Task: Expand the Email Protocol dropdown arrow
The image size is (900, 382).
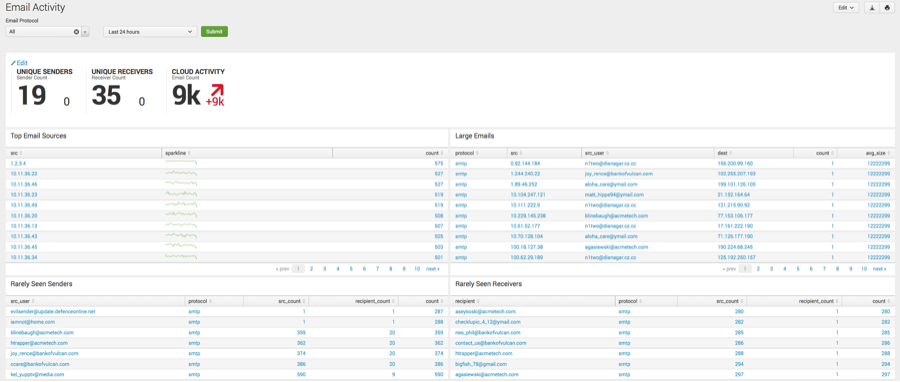Action: [x=86, y=32]
